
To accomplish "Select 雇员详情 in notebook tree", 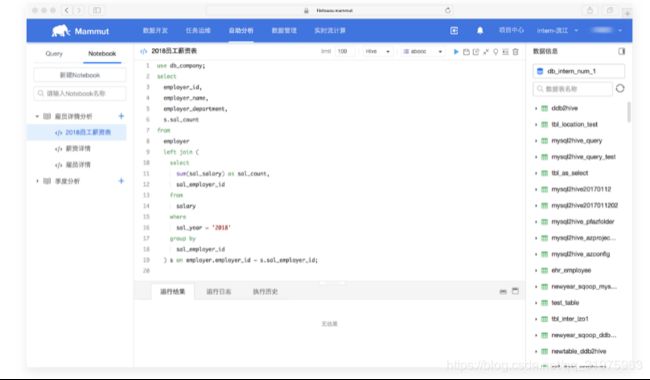I will click(x=78, y=165).
